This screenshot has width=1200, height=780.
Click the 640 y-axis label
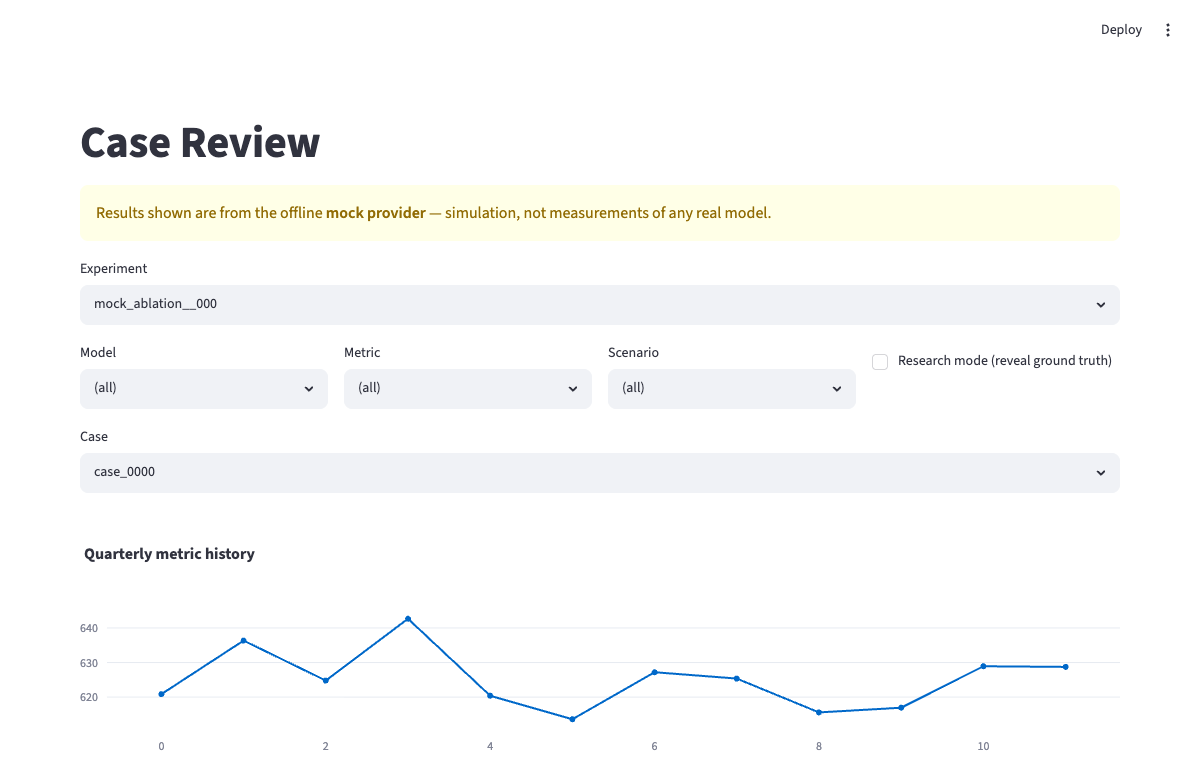pyautogui.click(x=89, y=628)
